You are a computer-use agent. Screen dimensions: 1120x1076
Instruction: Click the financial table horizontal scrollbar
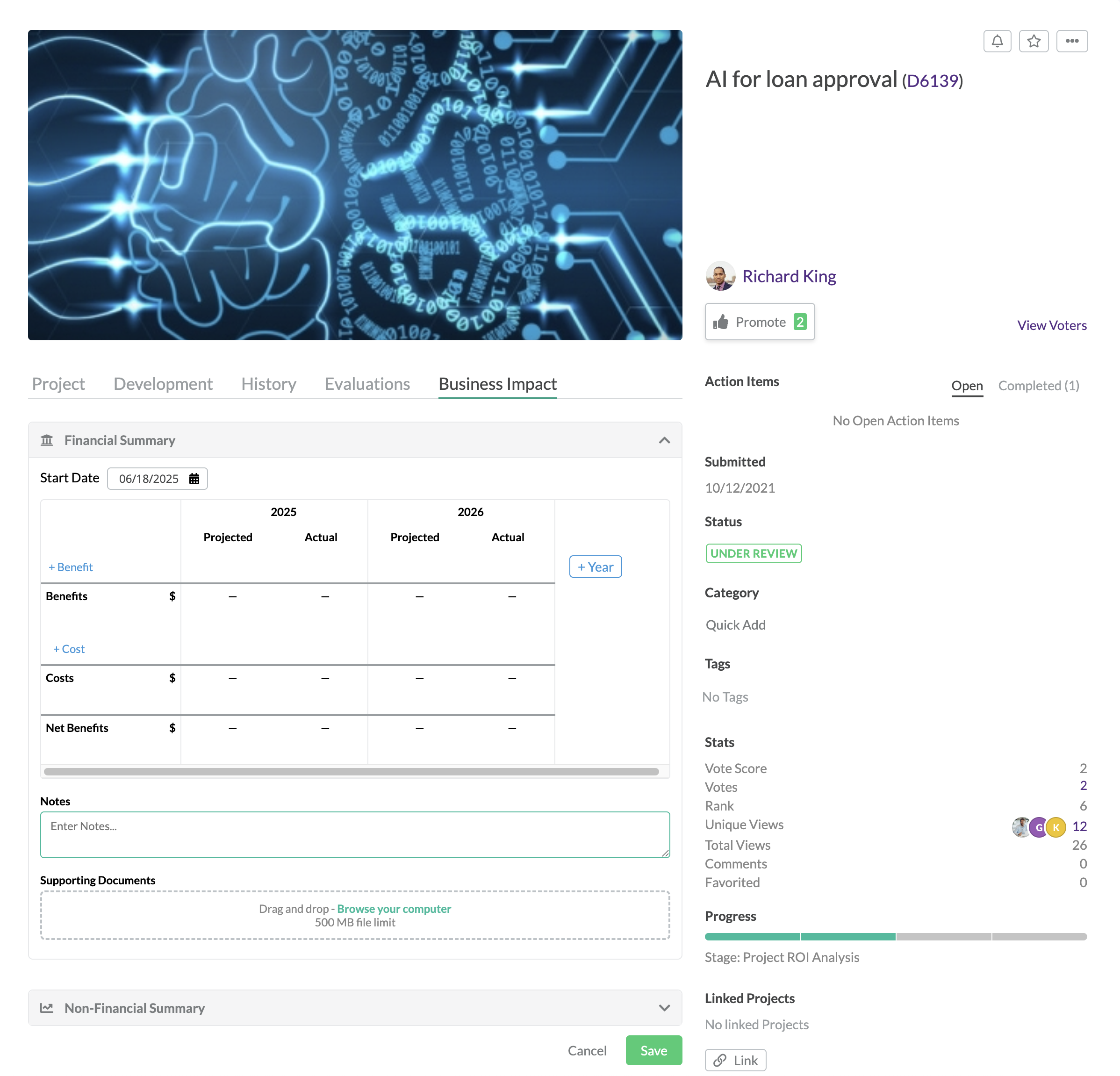coord(352,771)
